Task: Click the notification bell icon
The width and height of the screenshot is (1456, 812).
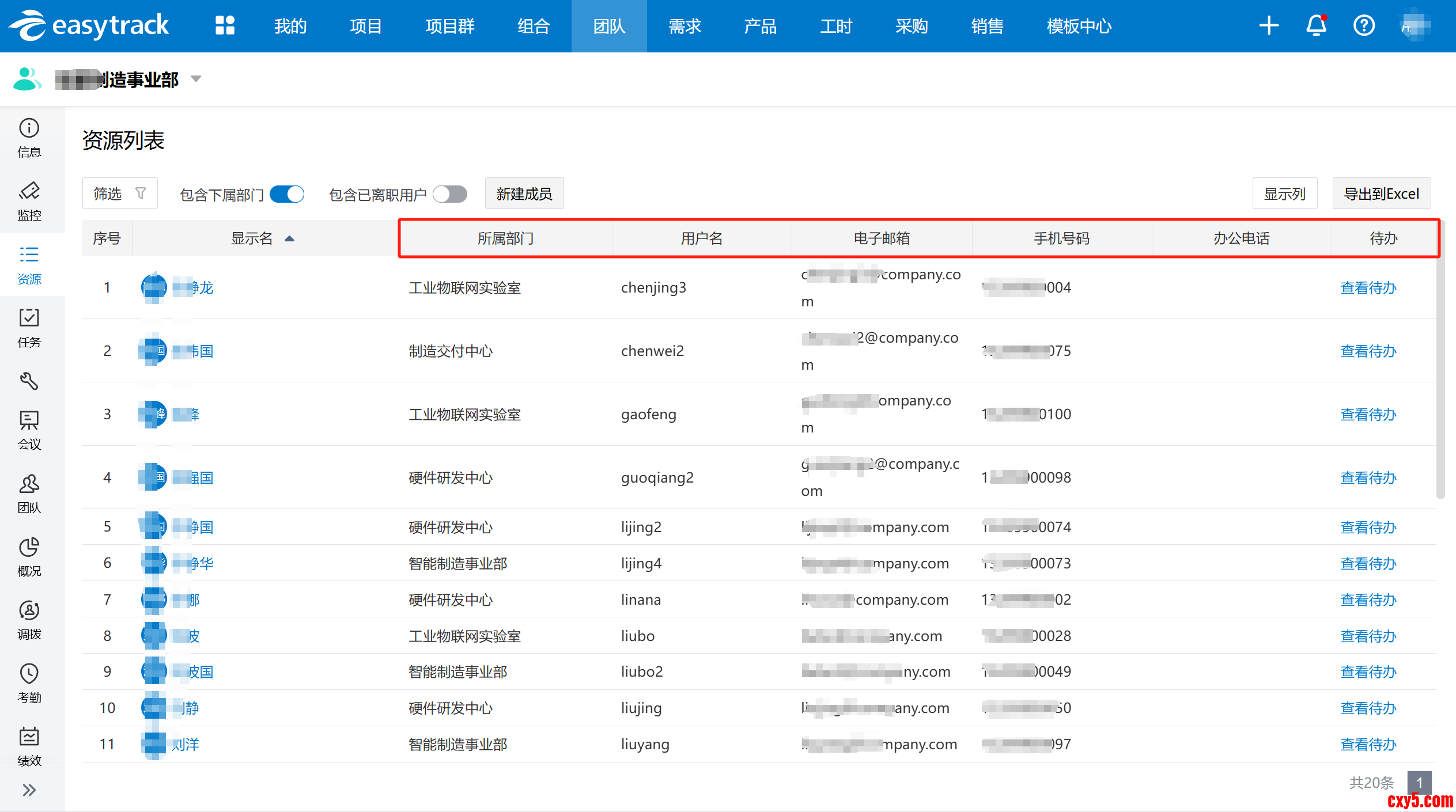Action: (1316, 26)
